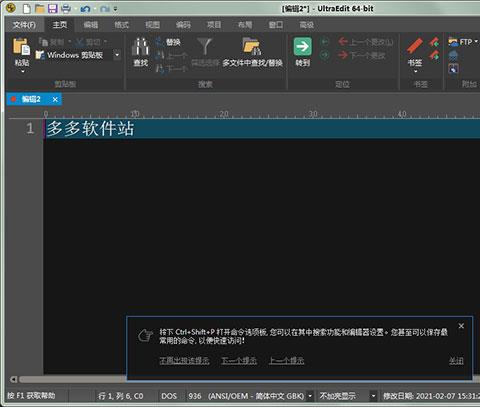Image resolution: width=480 pixels, height=407 pixels.
Task: Switch to the 格式 ribbon tab
Action: click(x=121, y=25)
